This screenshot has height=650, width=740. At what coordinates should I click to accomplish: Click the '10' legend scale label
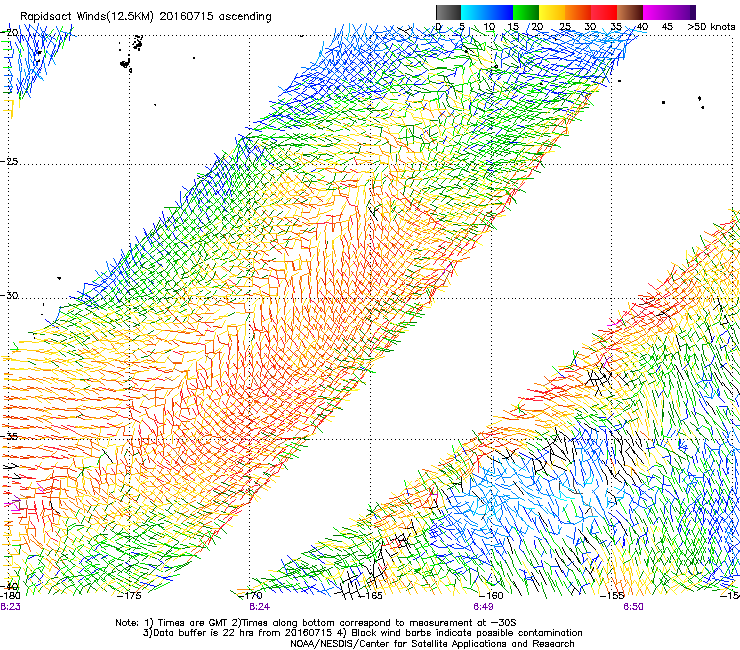click(489, 27)
